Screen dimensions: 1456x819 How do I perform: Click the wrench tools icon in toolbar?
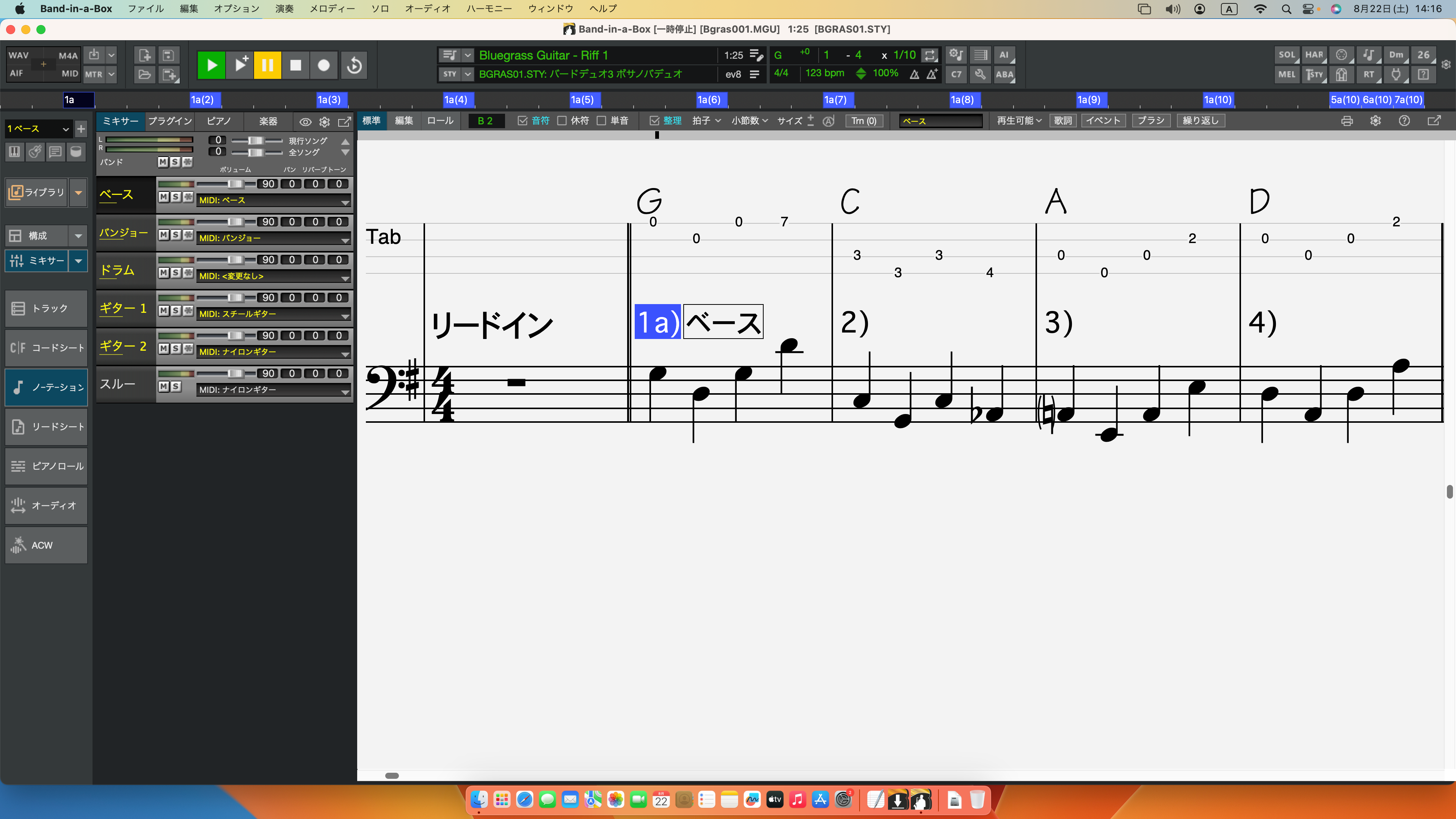(x=980, y=74)
